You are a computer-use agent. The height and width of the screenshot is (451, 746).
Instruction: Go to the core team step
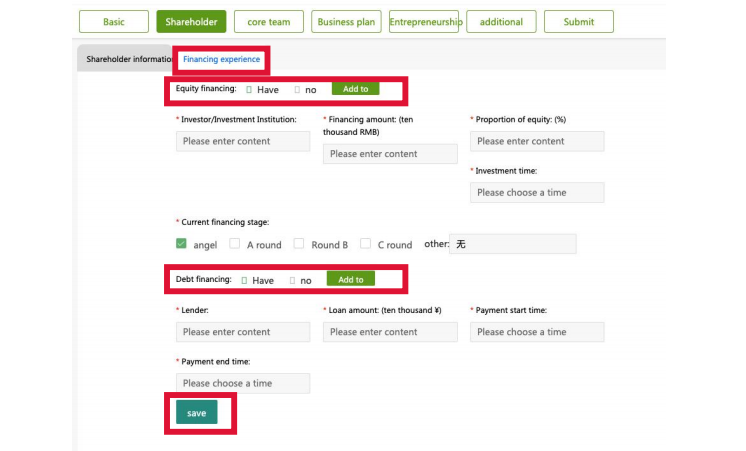tap(269, 22)
